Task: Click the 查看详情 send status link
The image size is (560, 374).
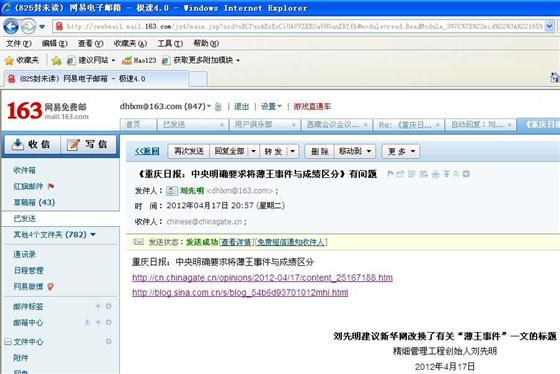Action: [x=236, y=242]
